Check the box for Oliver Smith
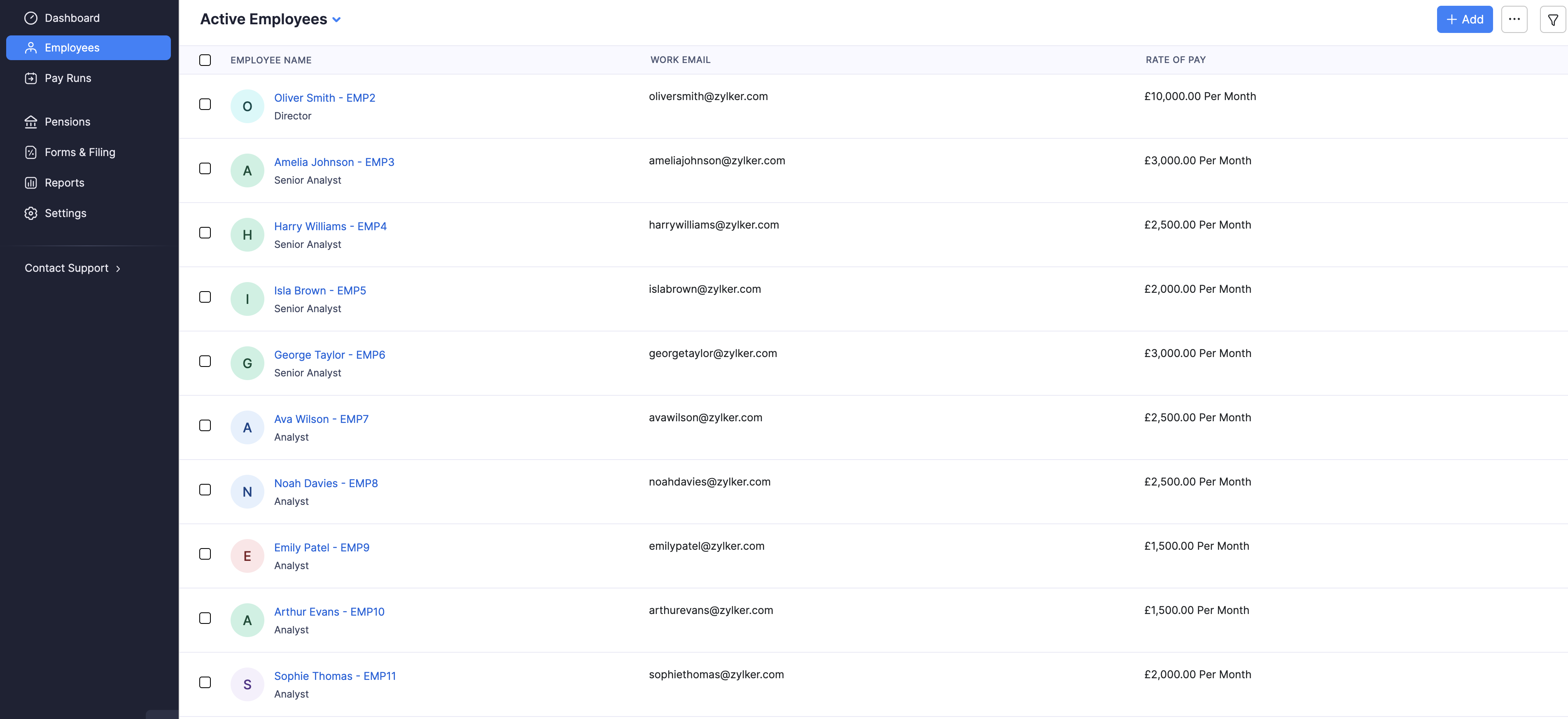The width and height of the screenshot is (1568, 719). coord(205,104)
